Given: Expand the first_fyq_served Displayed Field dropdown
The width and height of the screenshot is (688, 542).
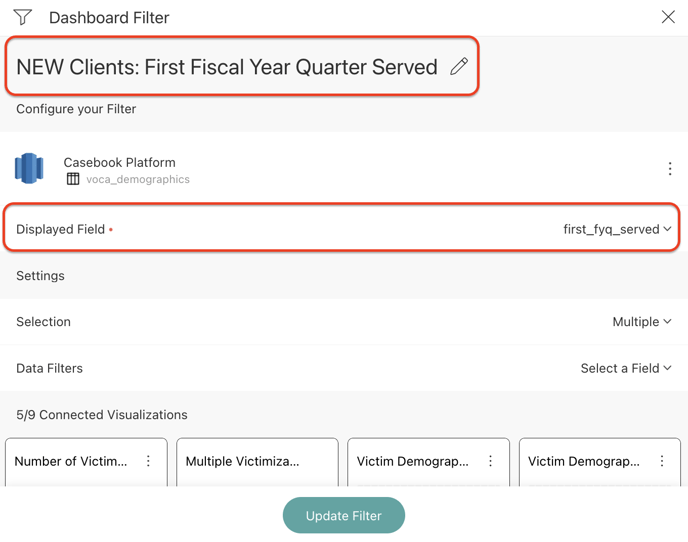Looking at the screenshot, I should [617, 229].
